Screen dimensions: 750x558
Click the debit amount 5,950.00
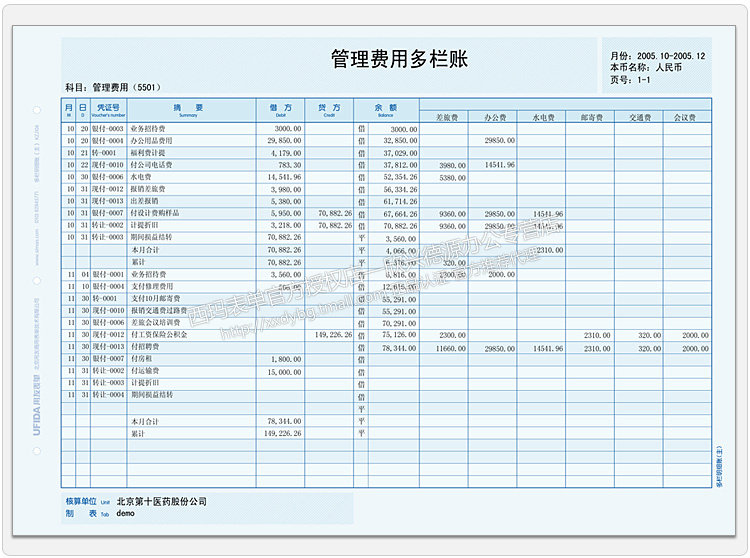tap(286, 213)
